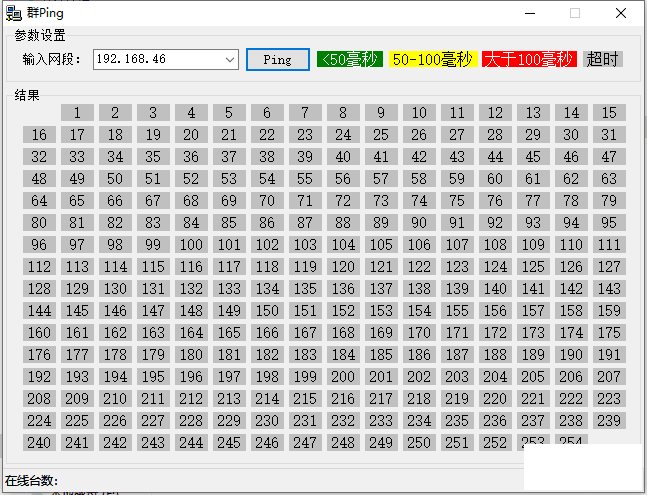Click host cell 208
The height and width of the screenshot is (495, 647).
pyautogui.click(x=39, y=398)
